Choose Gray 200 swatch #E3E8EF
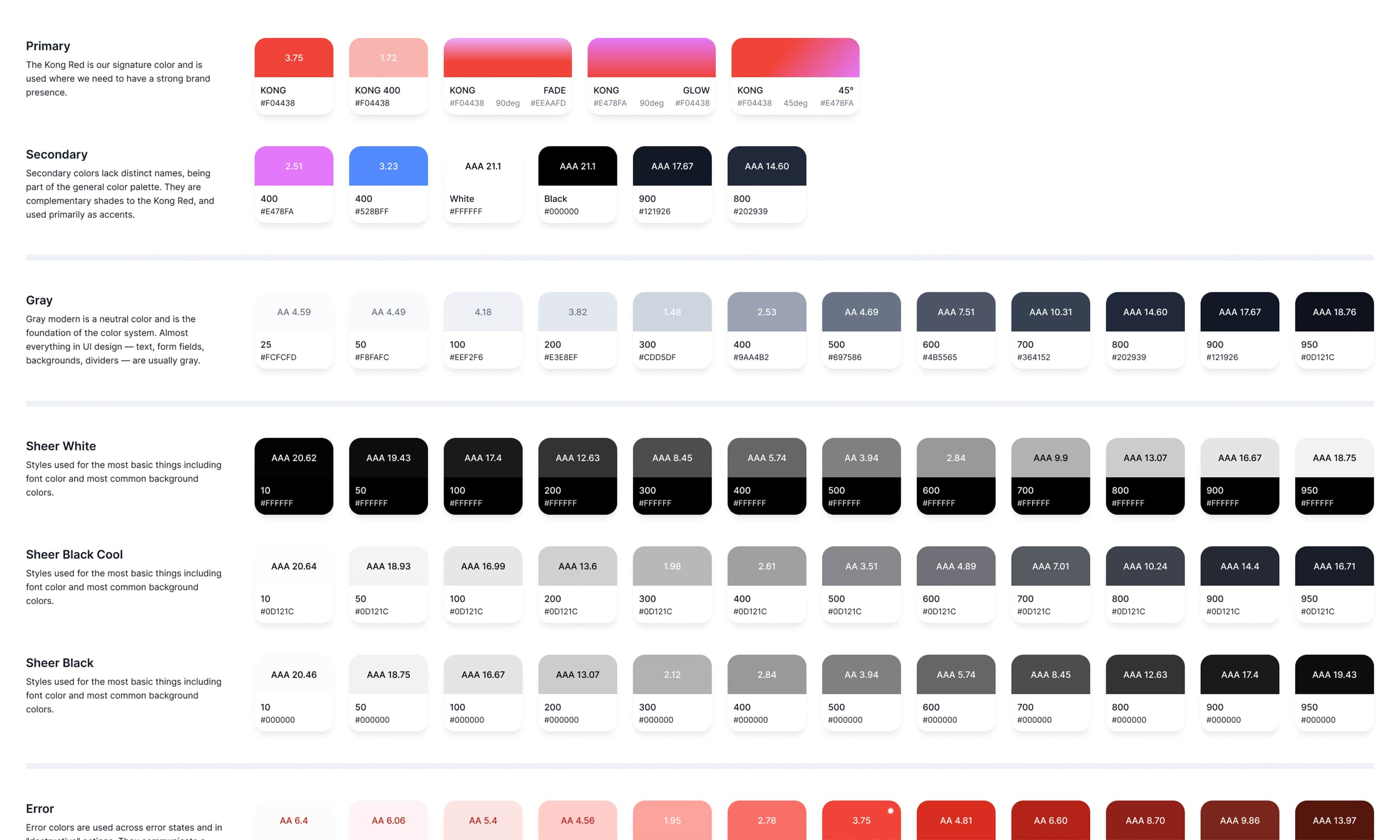The height and width of the screenshot is (840, 1400). tap(577, 330)
